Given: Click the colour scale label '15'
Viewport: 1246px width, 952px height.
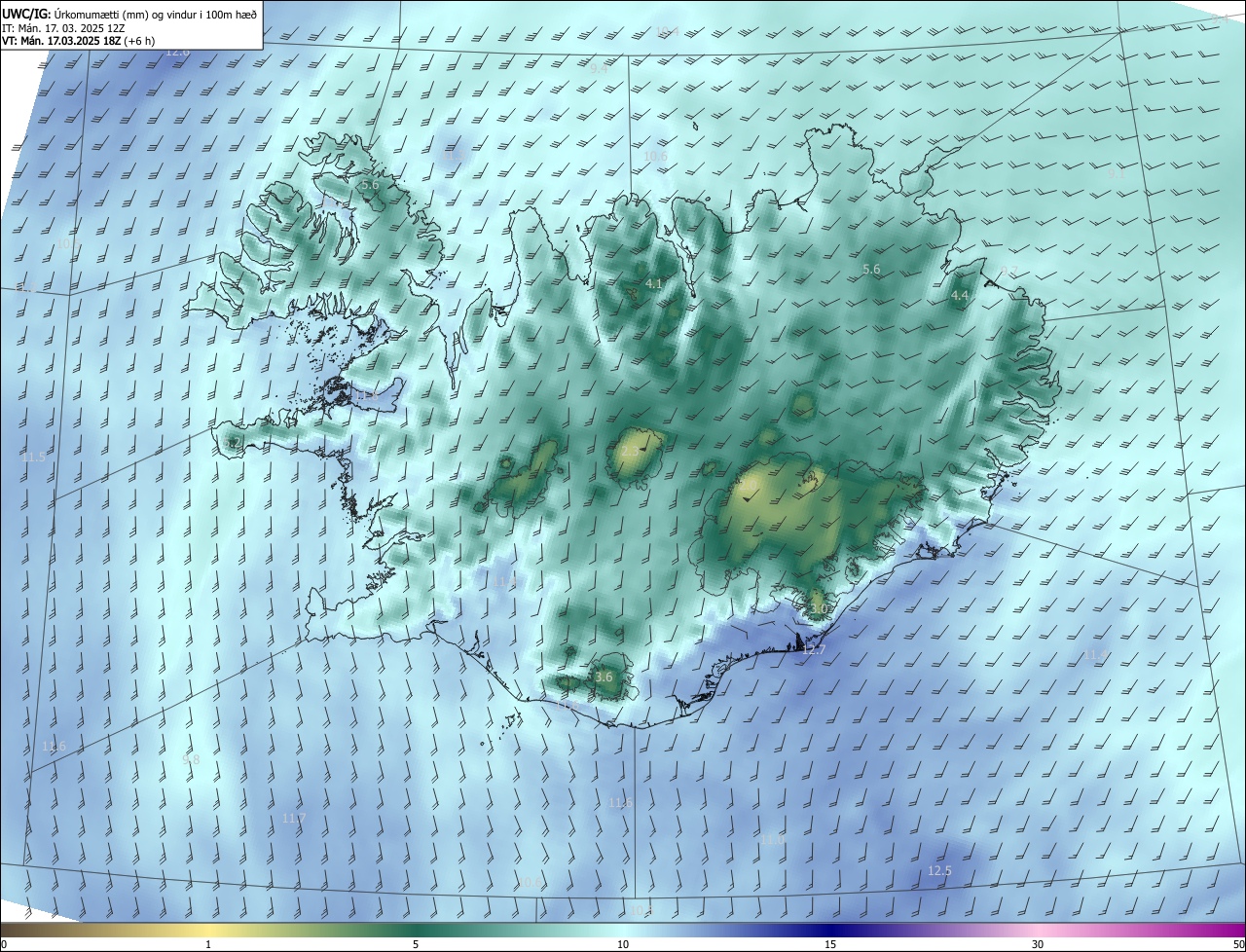Looking at the screenshot, I should [830, 945].
